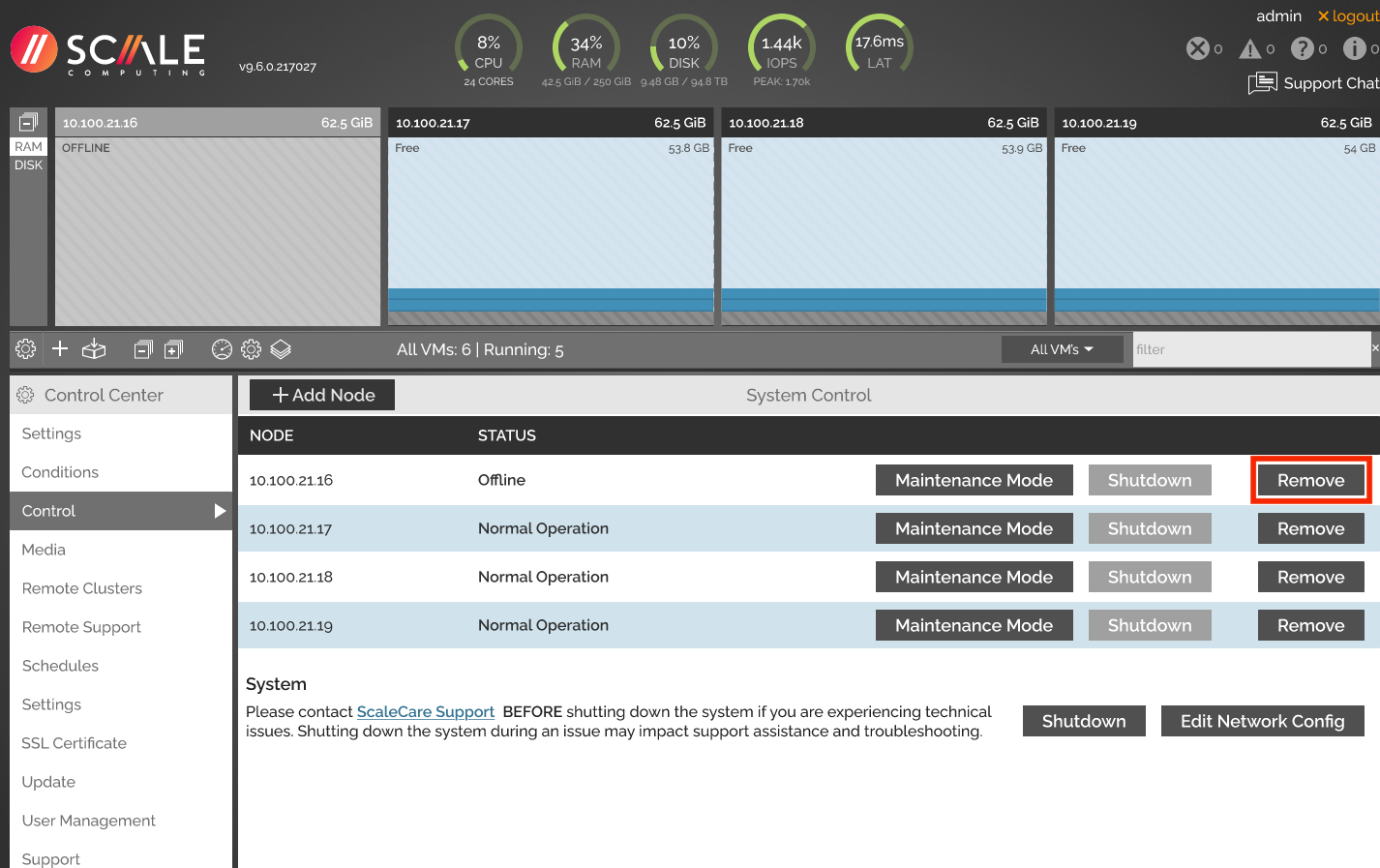Click the Add Node button
Image resolution: width=1380 pixels, height=868 pixels.
tap(322, 395)
